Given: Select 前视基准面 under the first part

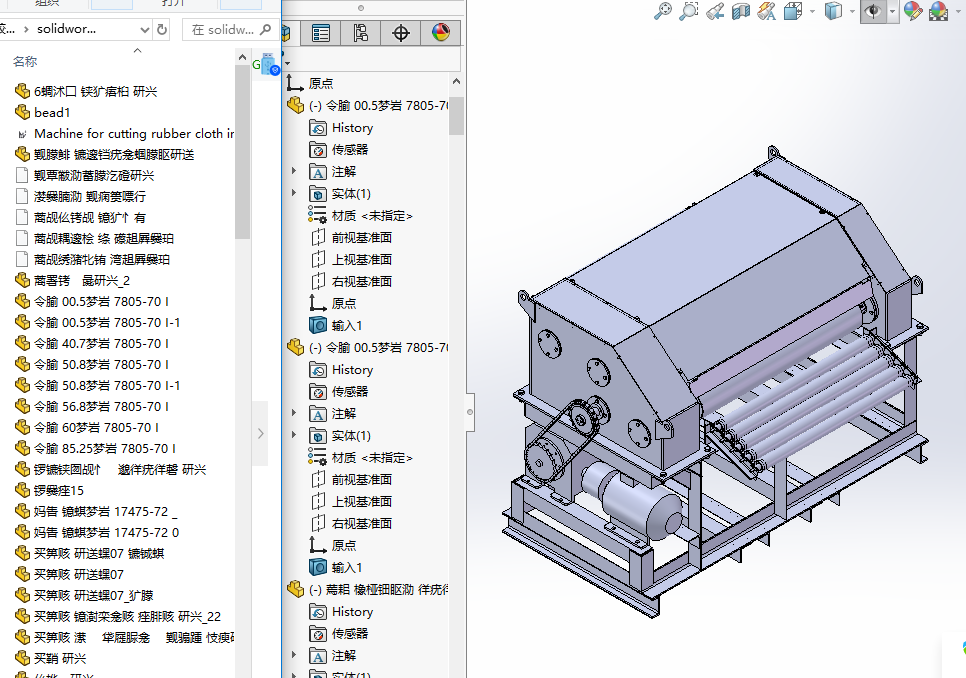Looking at the screenshot, I should click(x=361, y=237).
